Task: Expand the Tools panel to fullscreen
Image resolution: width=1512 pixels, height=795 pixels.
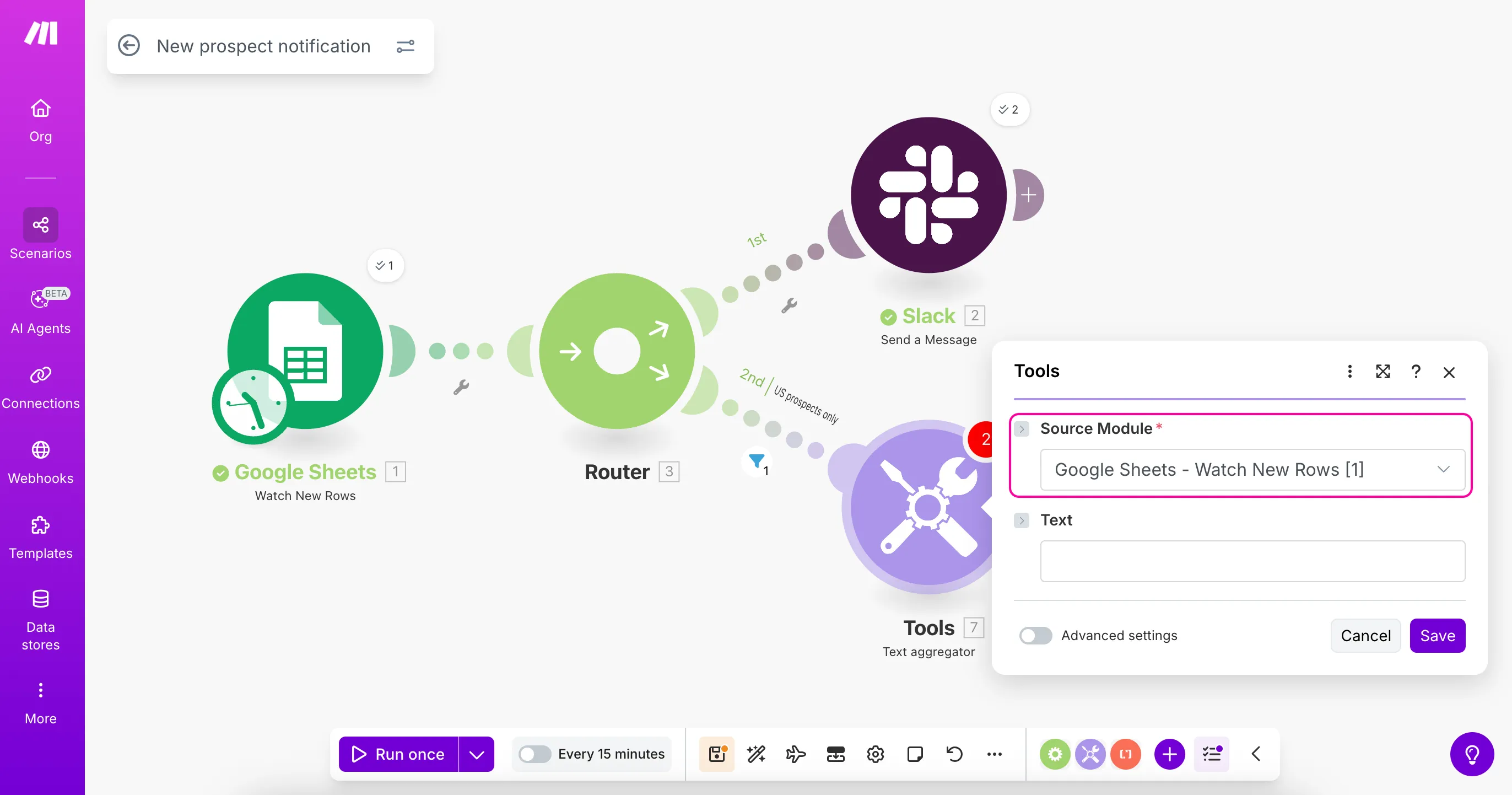Action: [1383, 371]
